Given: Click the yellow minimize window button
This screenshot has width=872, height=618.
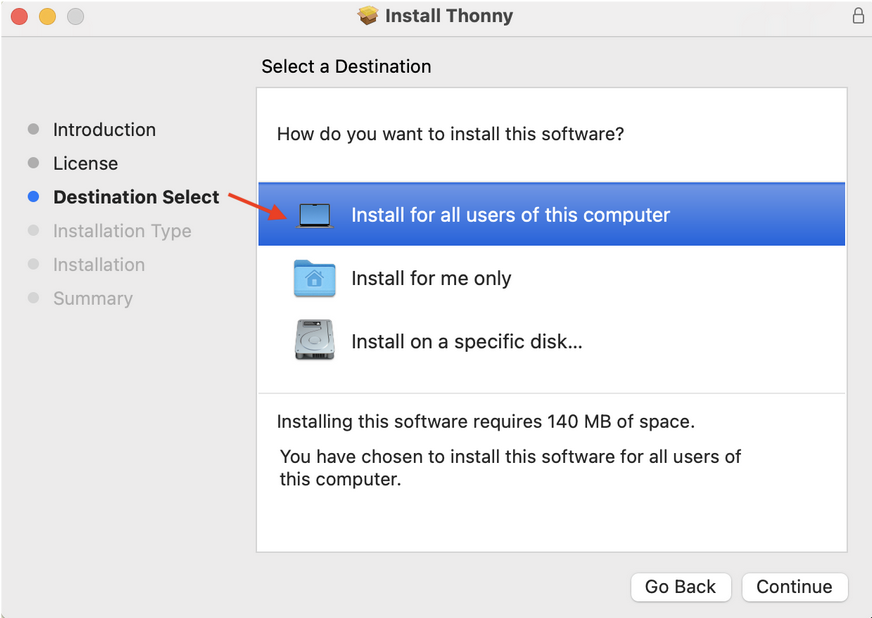Looking at the screenshot, I should (x=47, y=17).
